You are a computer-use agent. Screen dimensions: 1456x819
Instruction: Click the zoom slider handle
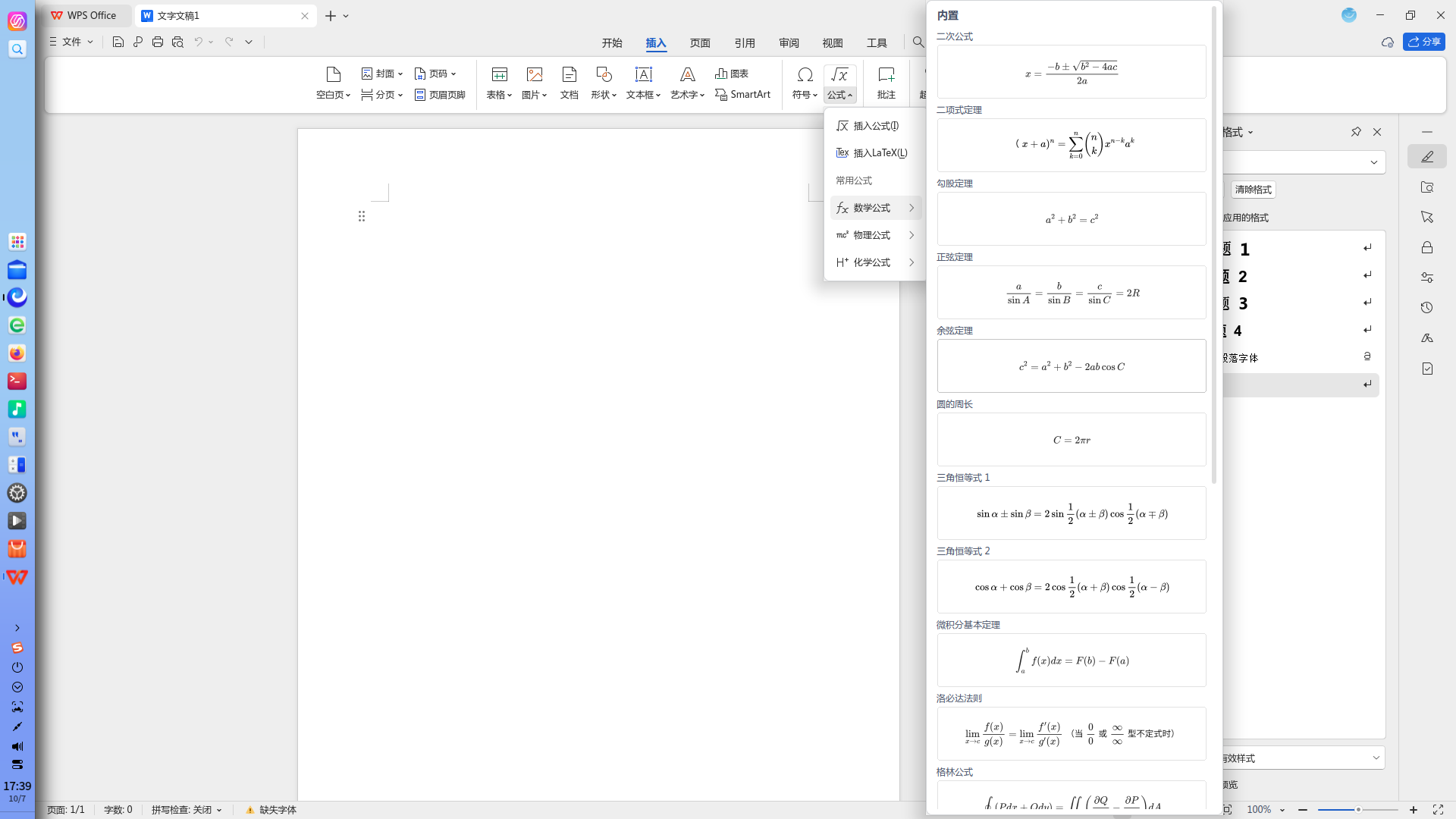point(1358,810)
